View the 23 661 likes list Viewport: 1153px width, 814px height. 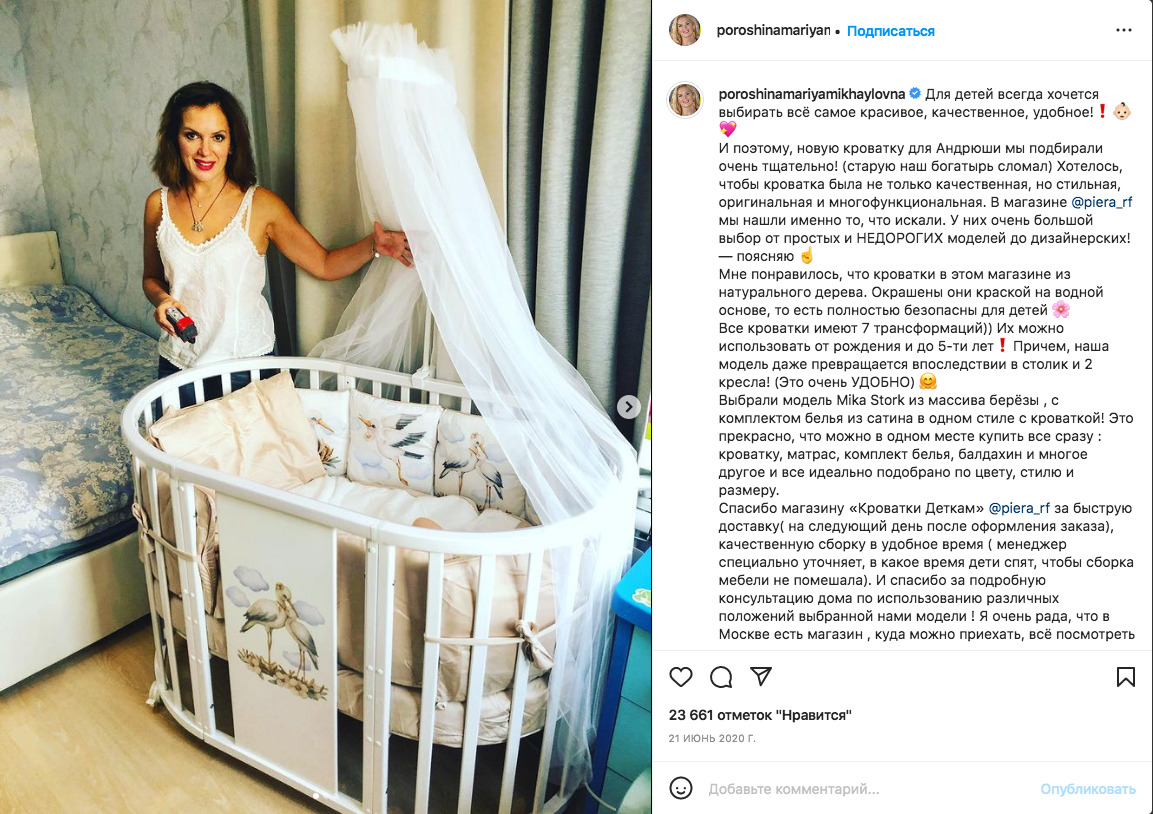click(760, 715)
